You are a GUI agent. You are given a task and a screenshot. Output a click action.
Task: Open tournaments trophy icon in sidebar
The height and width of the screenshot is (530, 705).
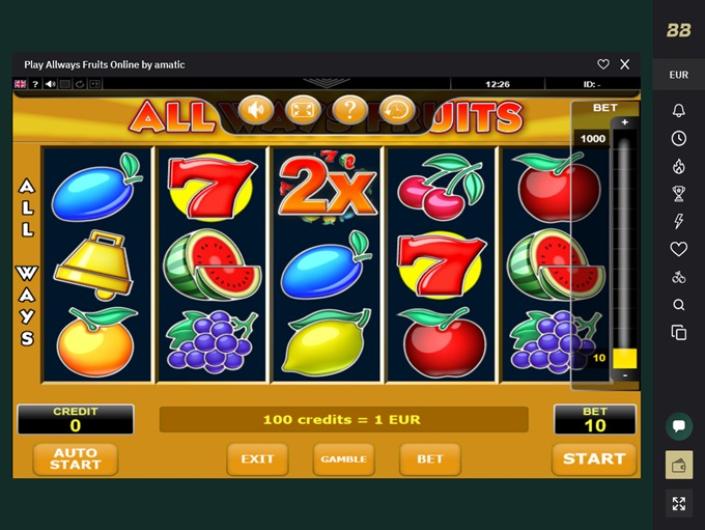(678, 194)
